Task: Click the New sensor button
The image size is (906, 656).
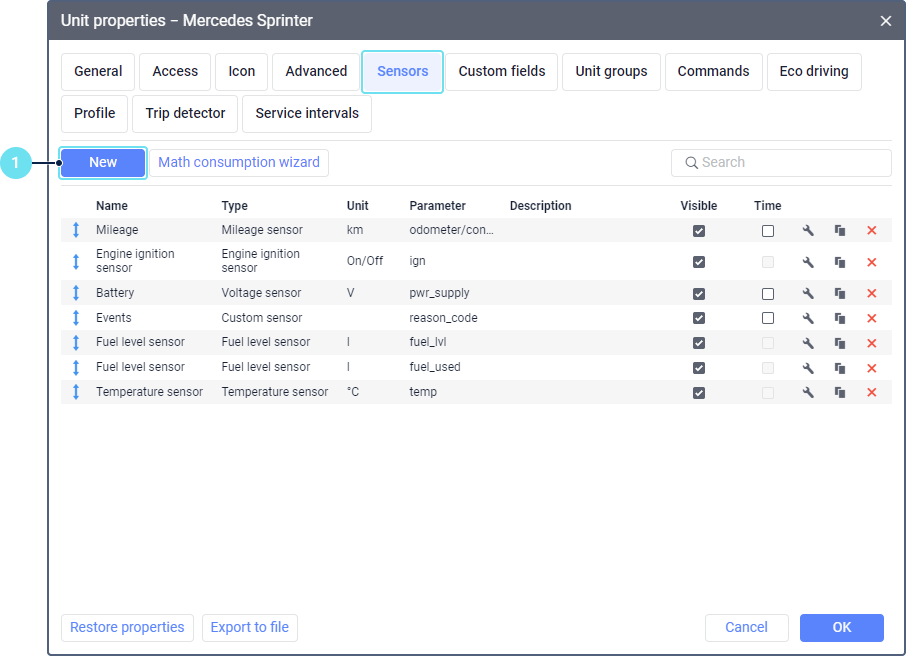Action: click(x=103, y=163)
